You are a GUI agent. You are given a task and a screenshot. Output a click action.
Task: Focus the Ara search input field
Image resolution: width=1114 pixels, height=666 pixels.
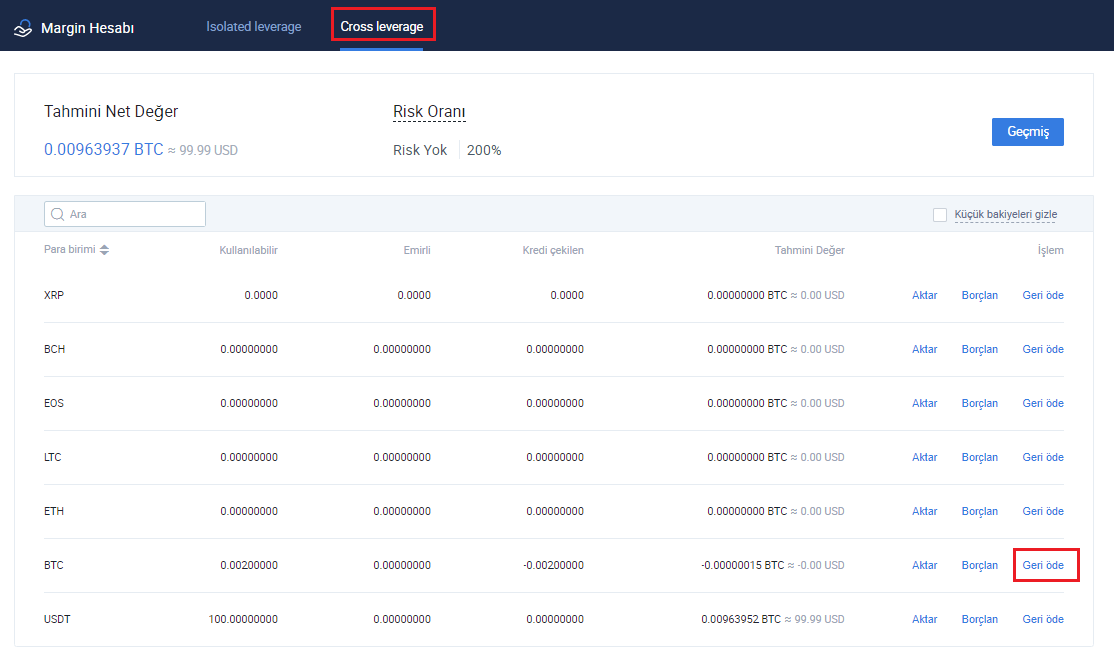(125, 214)
